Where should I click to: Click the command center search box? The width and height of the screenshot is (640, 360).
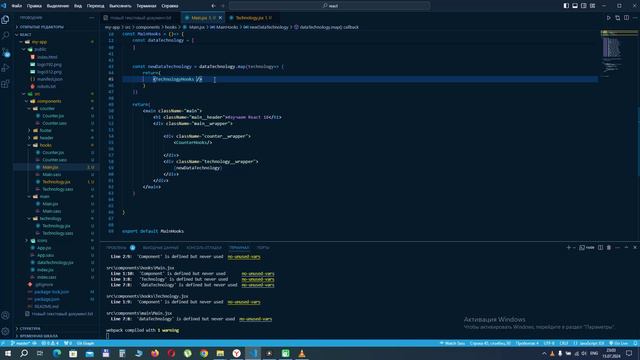[x=329, y=6]
